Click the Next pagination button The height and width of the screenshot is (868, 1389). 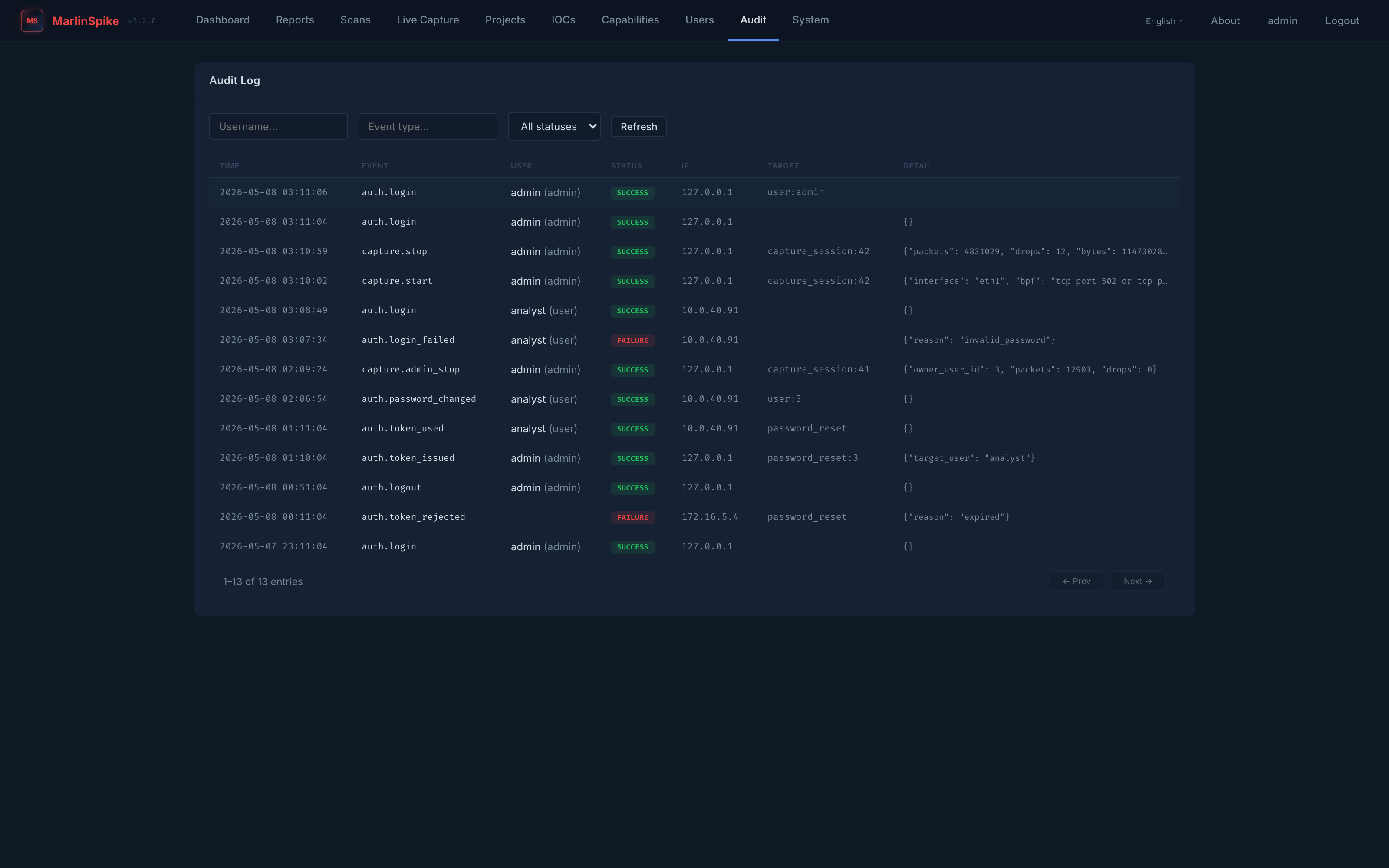point(1138,581)
